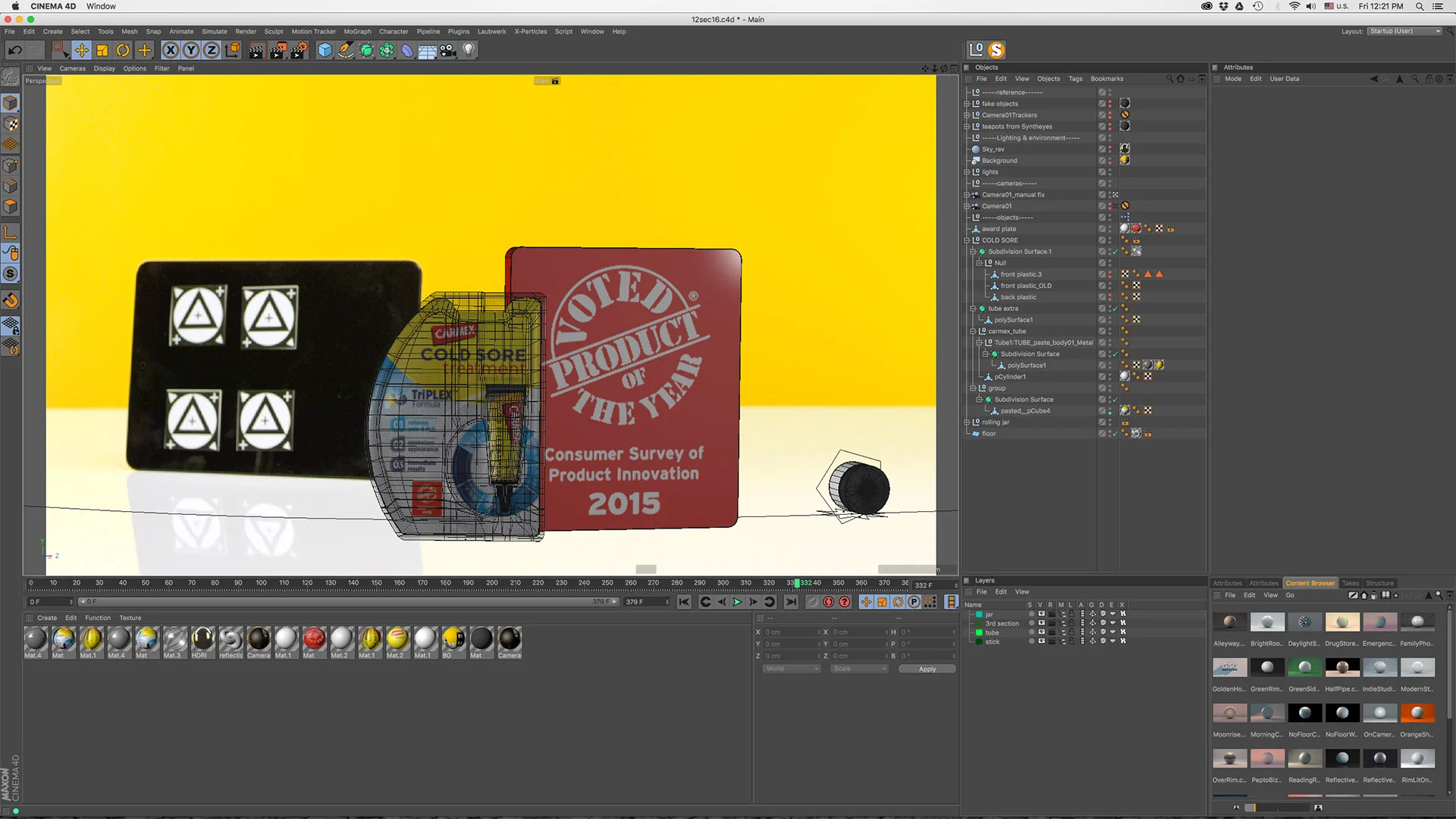Collapse the COLD SORE group
The height and width of the screenshot is (819, 1456).
pyautogui.click(x=967, y=240)
